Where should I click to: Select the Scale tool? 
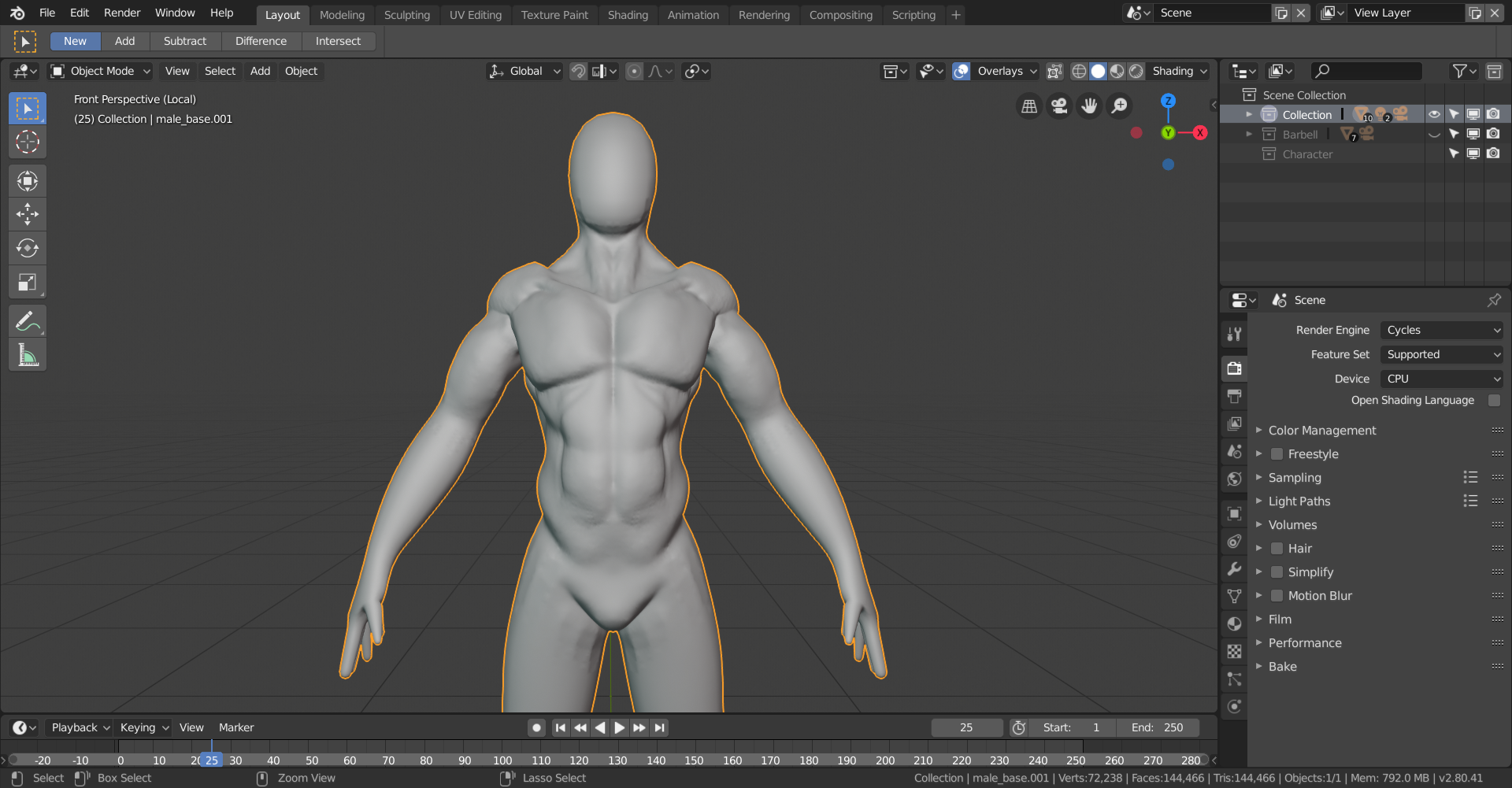coord(28,282)
